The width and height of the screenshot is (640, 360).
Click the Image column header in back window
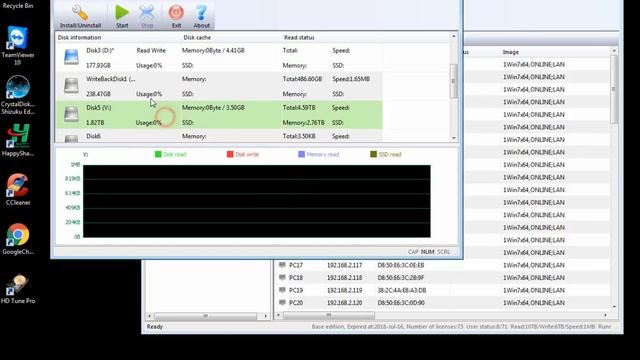[x=511, y=52]
